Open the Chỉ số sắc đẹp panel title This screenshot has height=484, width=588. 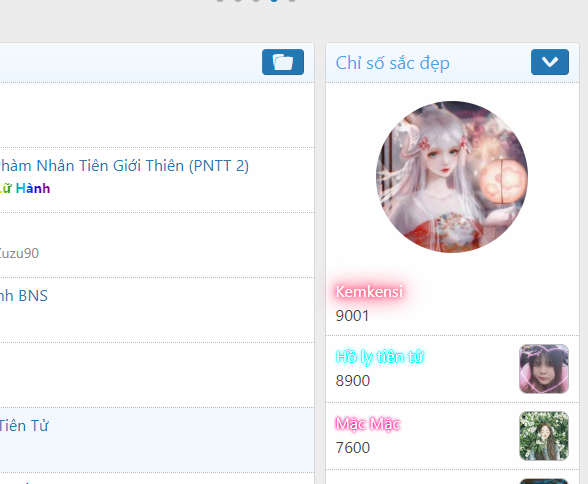pyautogui.click(x=393, y=63)
